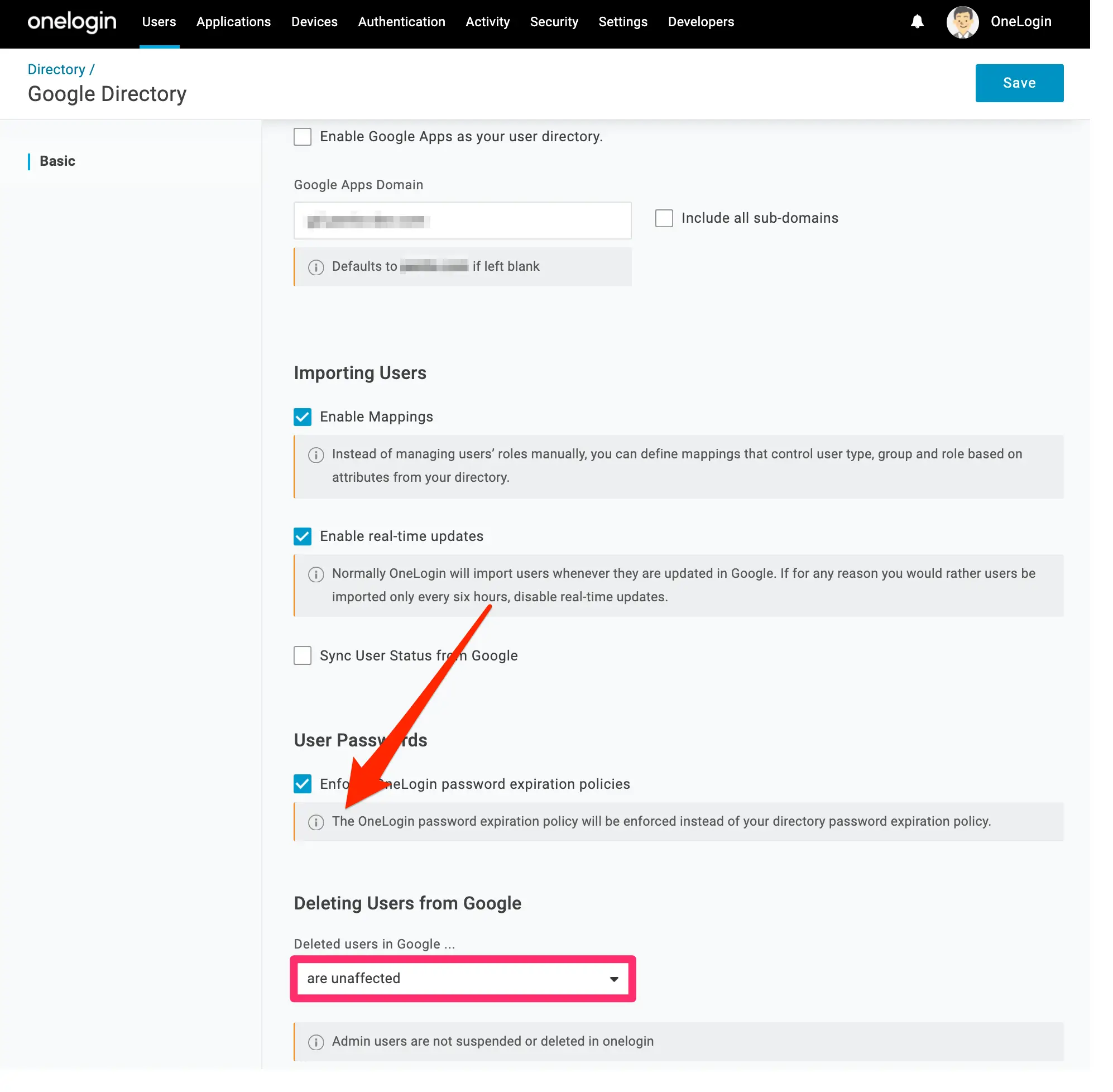
Task: Click the 'Deleted users in Google ...' label
Action: pyautogui.click(x=375, y=945)
